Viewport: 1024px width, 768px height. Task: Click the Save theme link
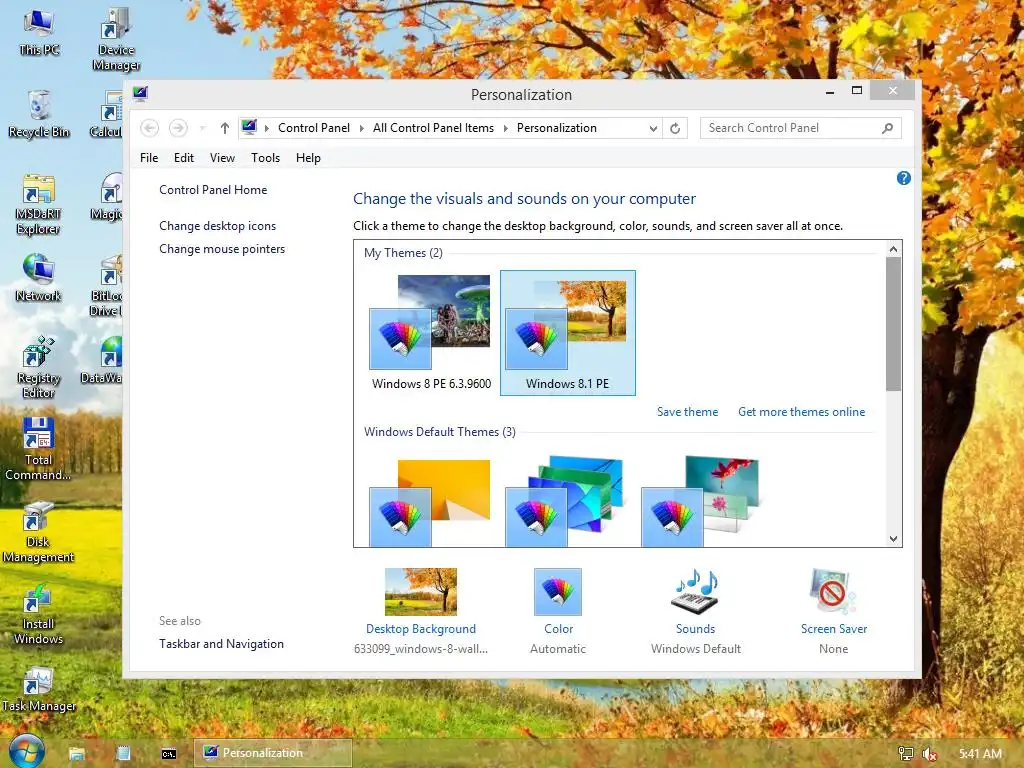[687, 412]
